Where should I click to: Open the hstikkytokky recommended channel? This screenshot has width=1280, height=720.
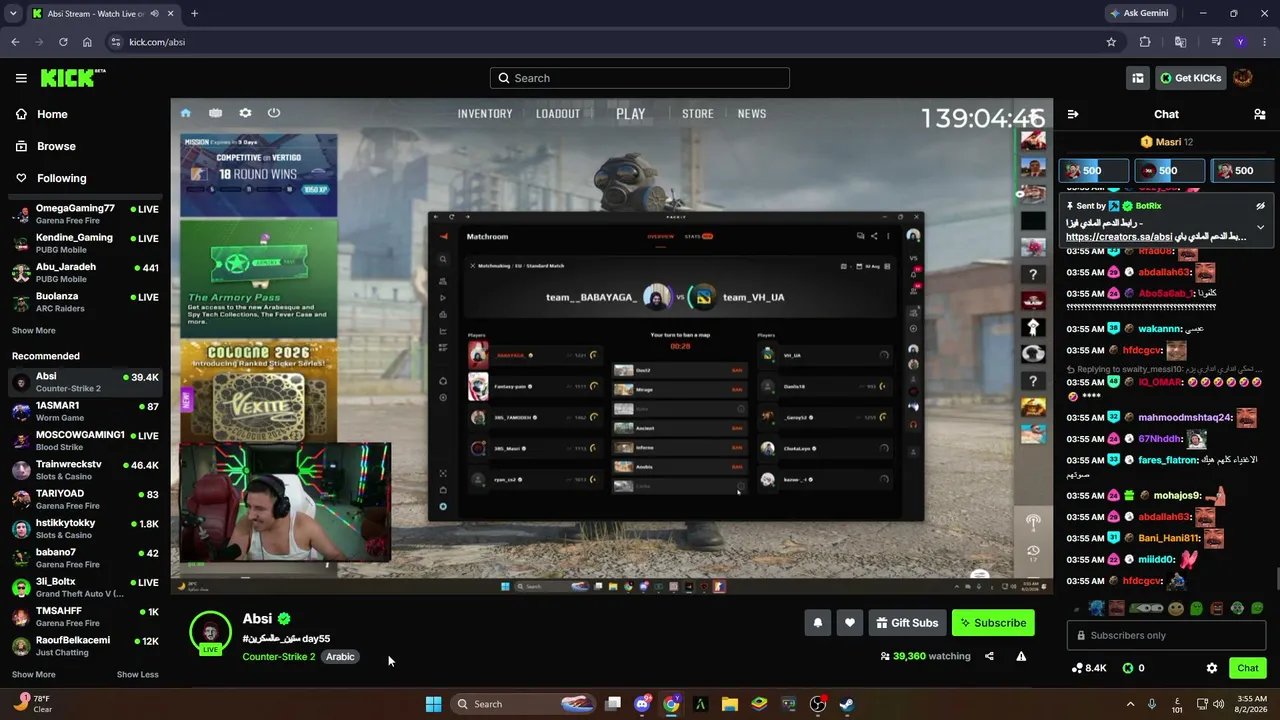pyautogui.click(x=85, y=529)
